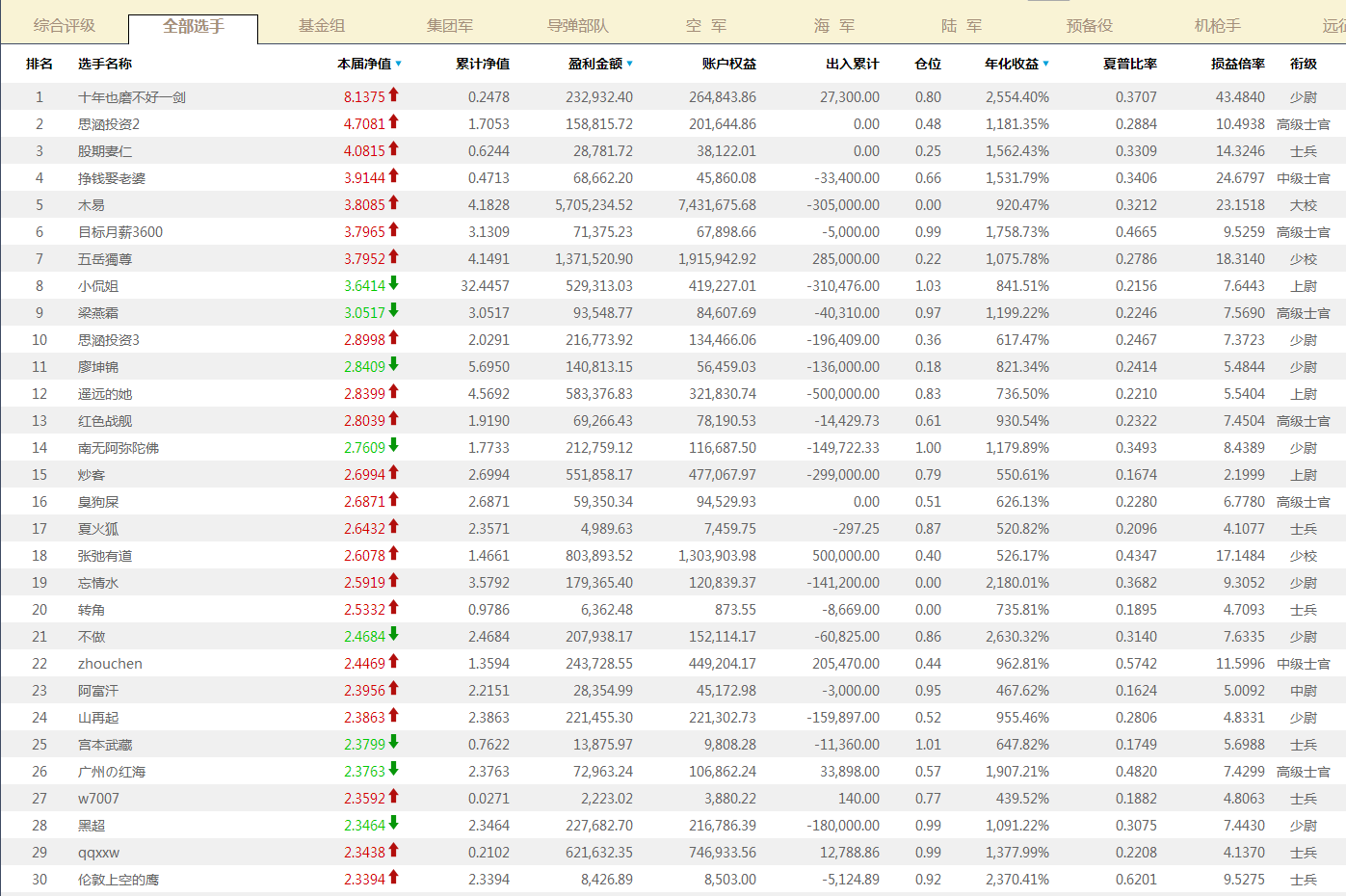Viewport: 1346px width, 896px height.
Task: Select account equity 7,431,675.68 cell
Action: click(717, 205)
